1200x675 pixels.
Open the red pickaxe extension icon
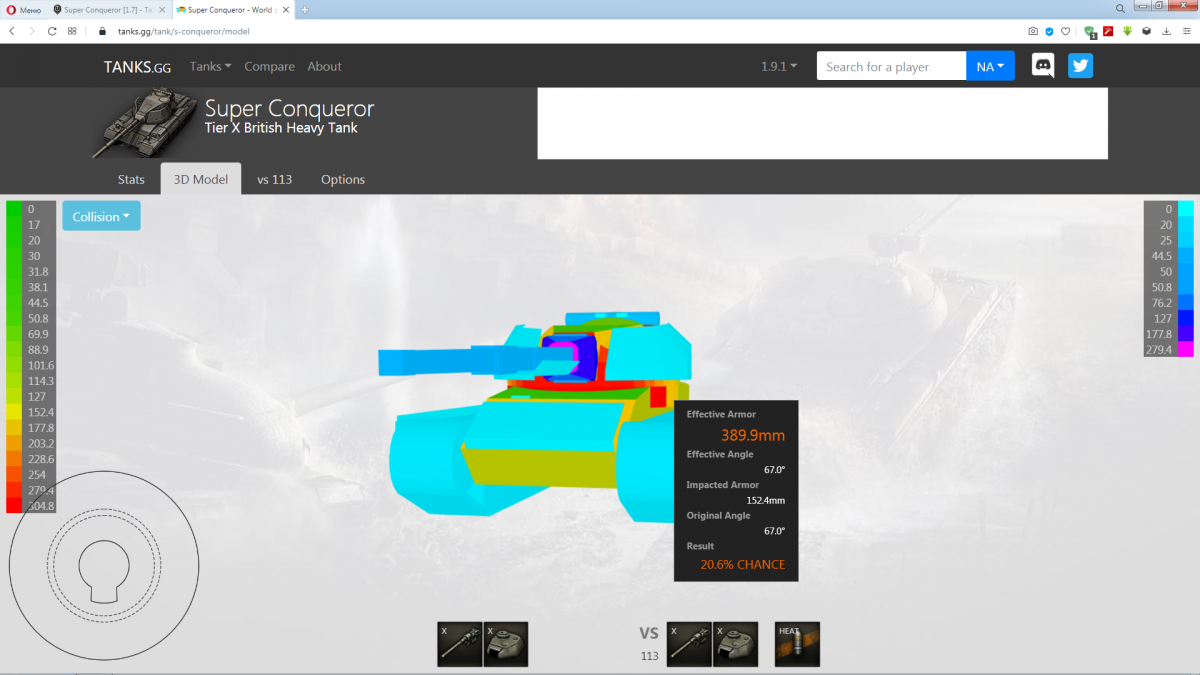pyautogui.click(x=1110, y=31)
